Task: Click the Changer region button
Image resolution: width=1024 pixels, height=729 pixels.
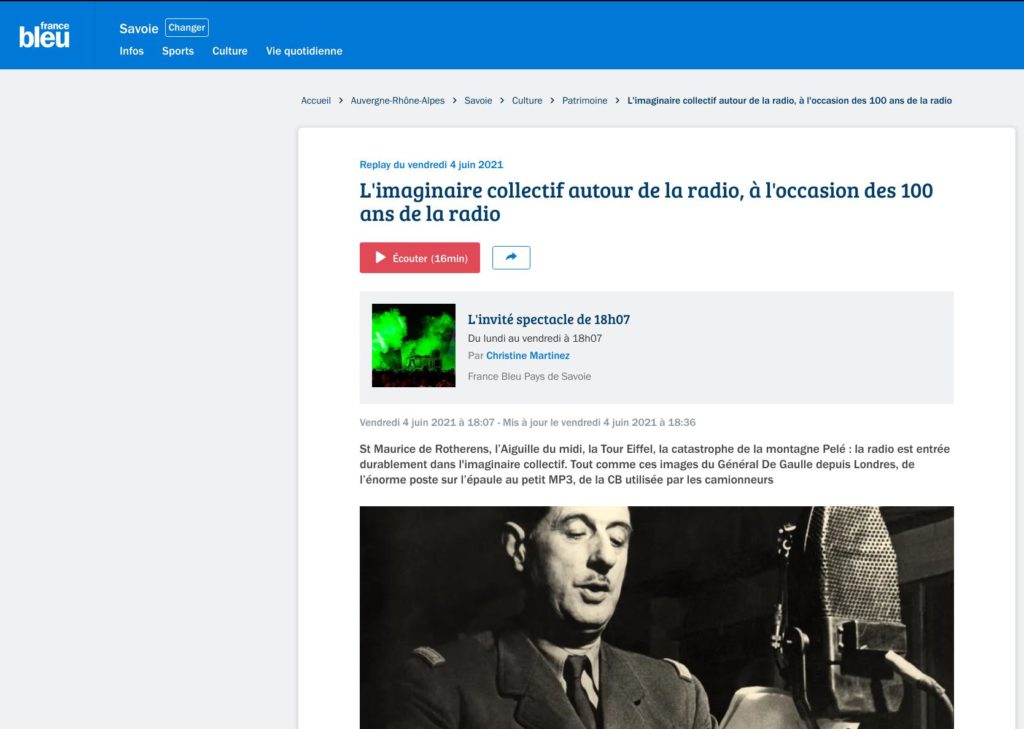Action: coord(187,27)
